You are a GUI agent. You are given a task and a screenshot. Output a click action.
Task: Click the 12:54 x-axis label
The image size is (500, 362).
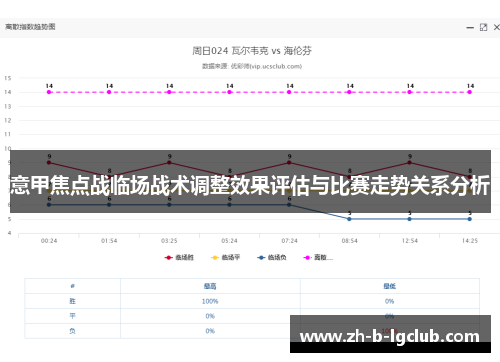(x=409, y=241)
